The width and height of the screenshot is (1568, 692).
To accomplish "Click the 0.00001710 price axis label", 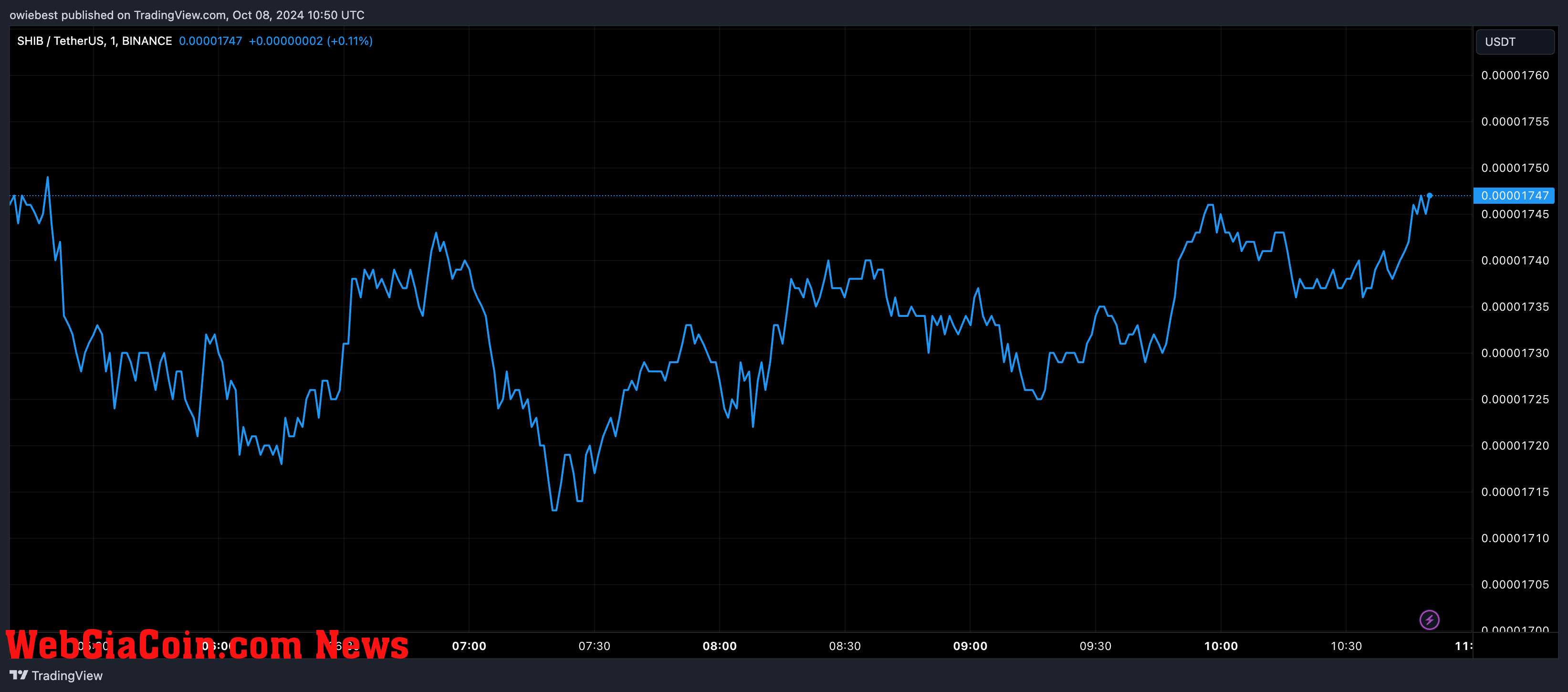I will [1515, 538].
